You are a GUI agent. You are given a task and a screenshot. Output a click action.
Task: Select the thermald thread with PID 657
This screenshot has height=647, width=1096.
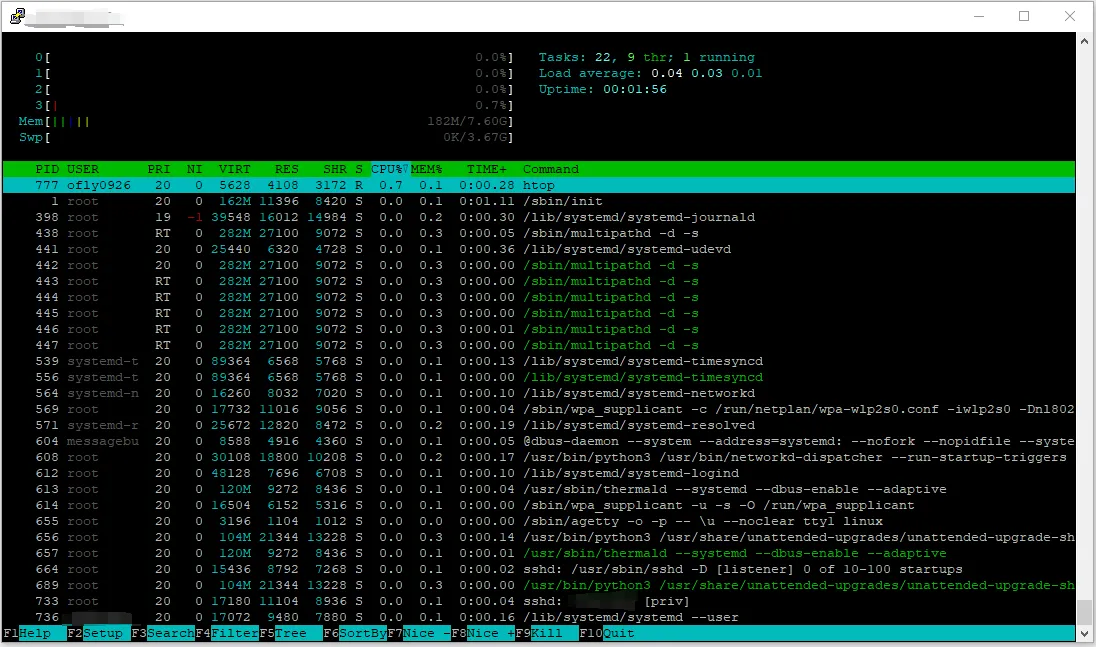pos(539,553)
